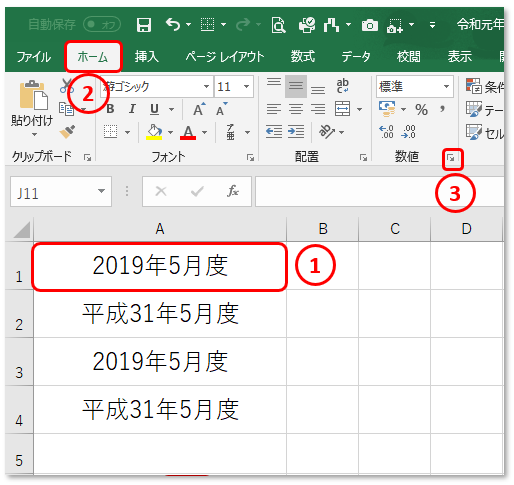The width and height of the screenshot is (514, 485).
Task: Click the Undo arrow icon
Action: [173, 25]
